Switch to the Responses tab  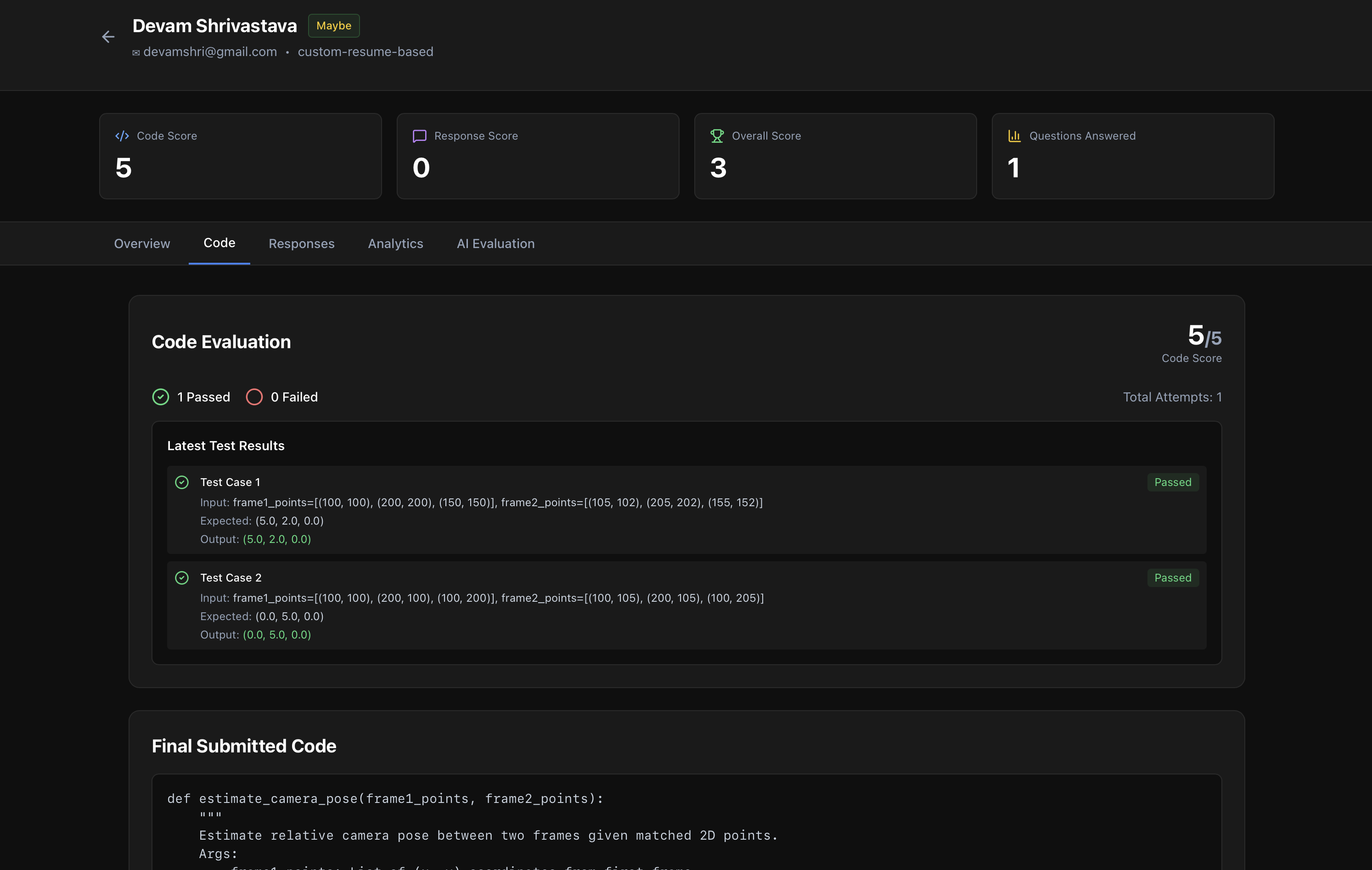301,243
